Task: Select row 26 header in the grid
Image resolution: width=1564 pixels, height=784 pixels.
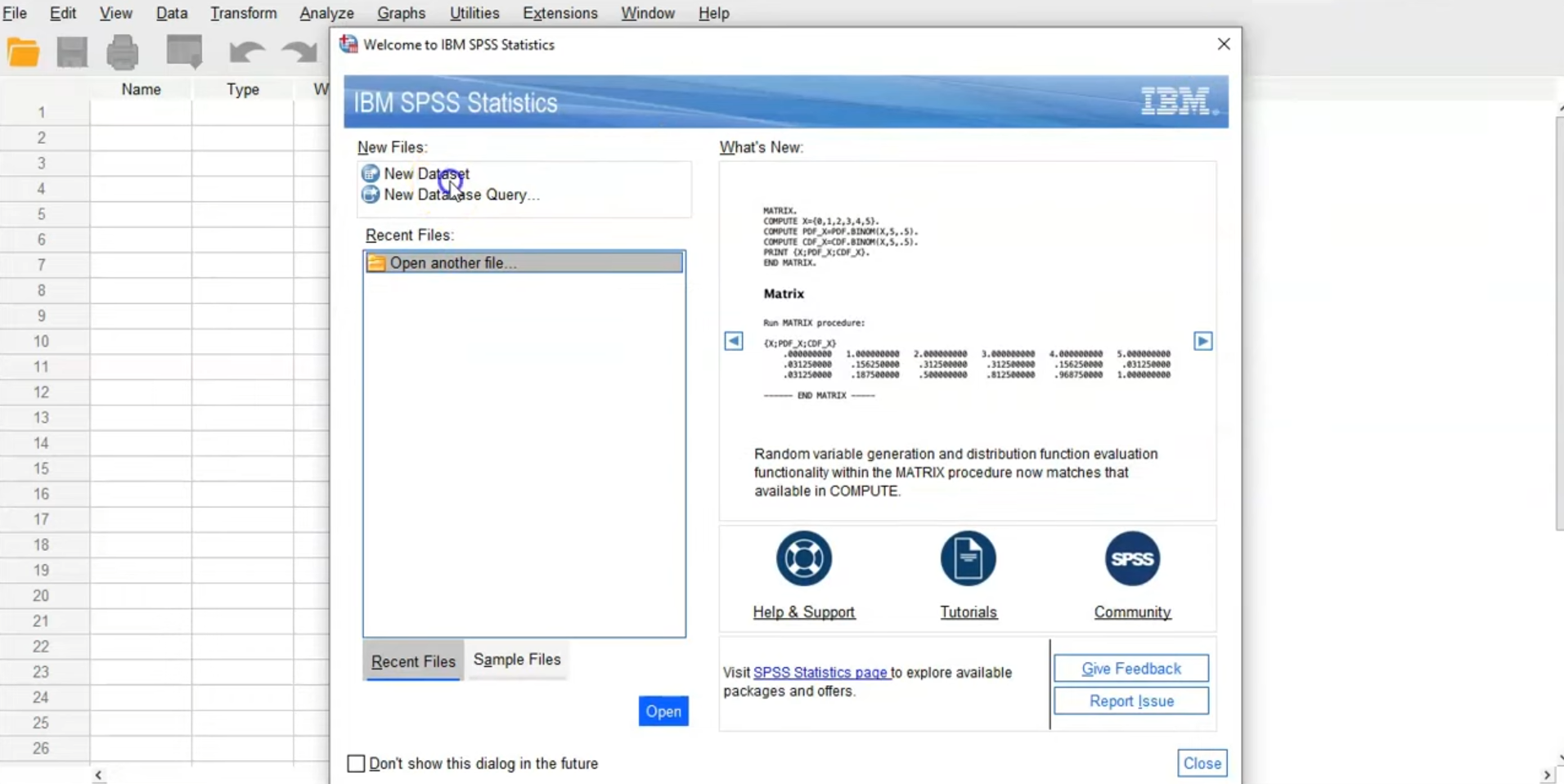Action: pos(41,748)
